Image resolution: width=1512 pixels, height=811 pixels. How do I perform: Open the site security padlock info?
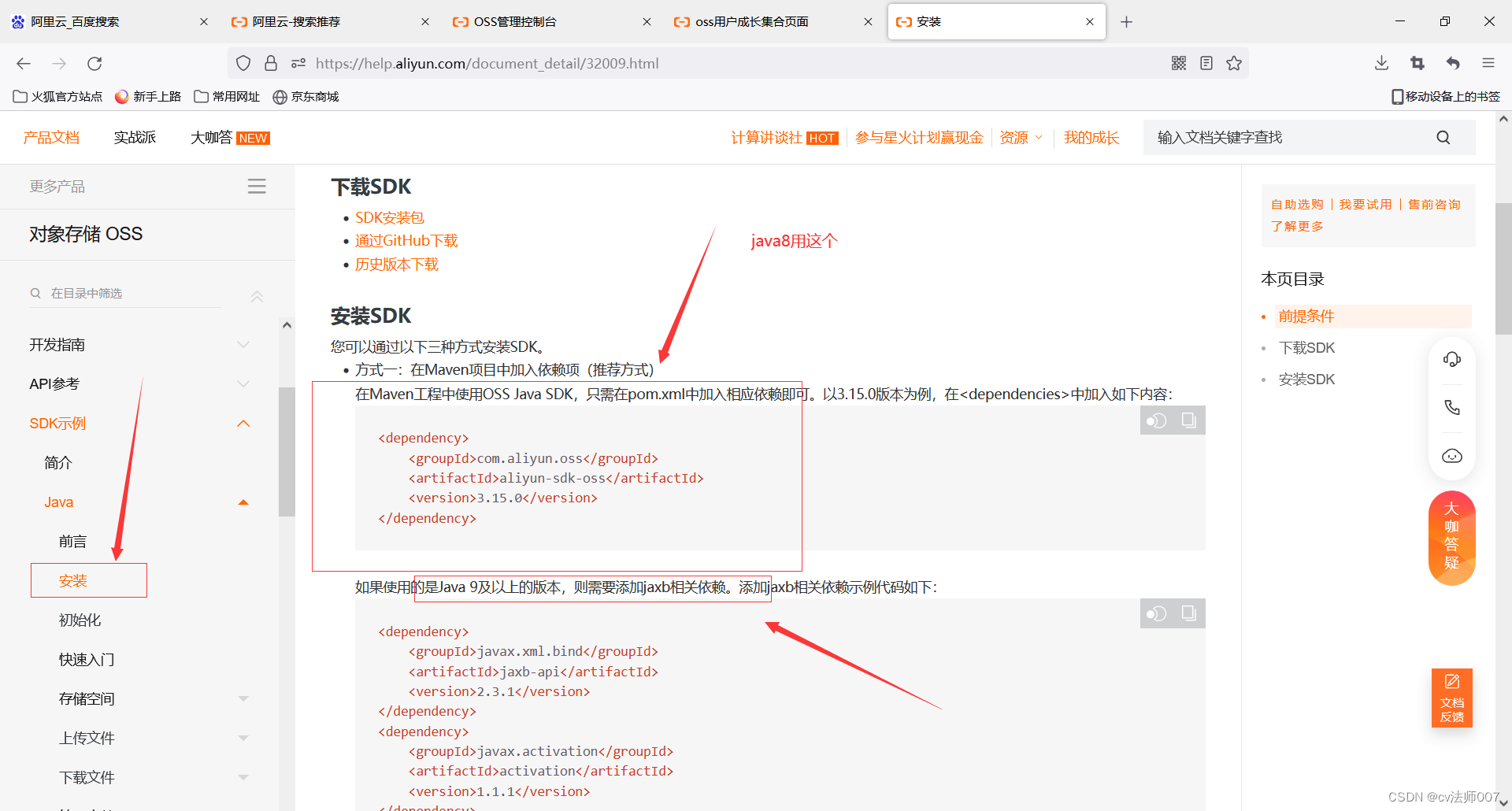coord(271,63)
